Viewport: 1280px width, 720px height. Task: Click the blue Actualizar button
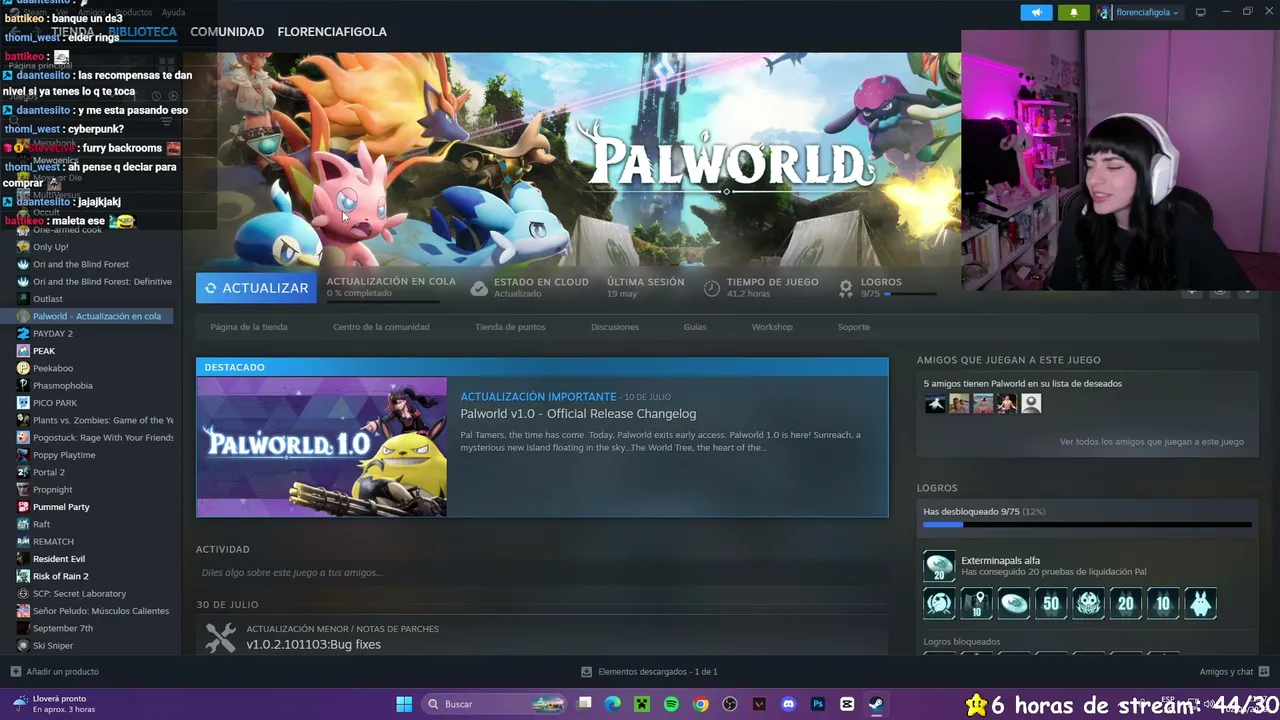(x=256, y=288)
